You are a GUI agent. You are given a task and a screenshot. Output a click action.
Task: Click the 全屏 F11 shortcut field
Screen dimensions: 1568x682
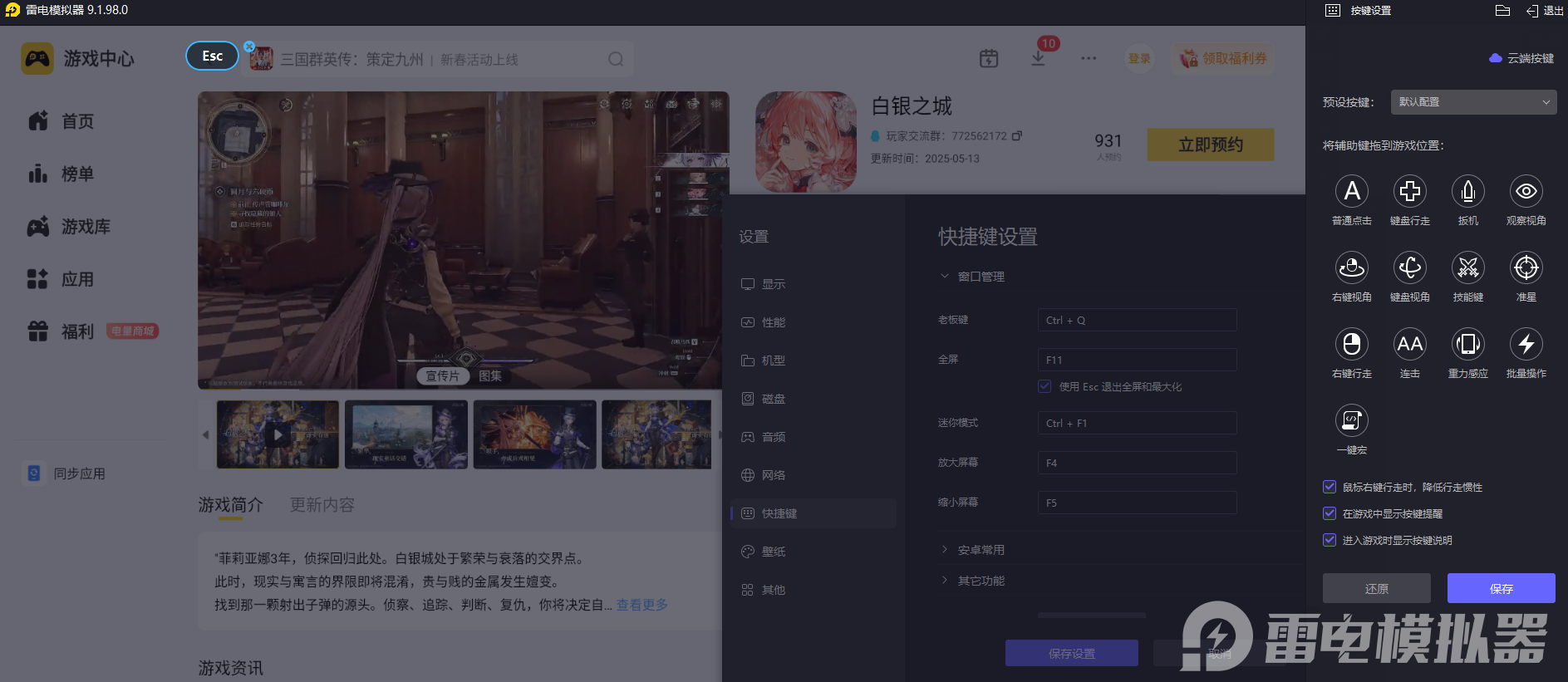[1138, 360]
